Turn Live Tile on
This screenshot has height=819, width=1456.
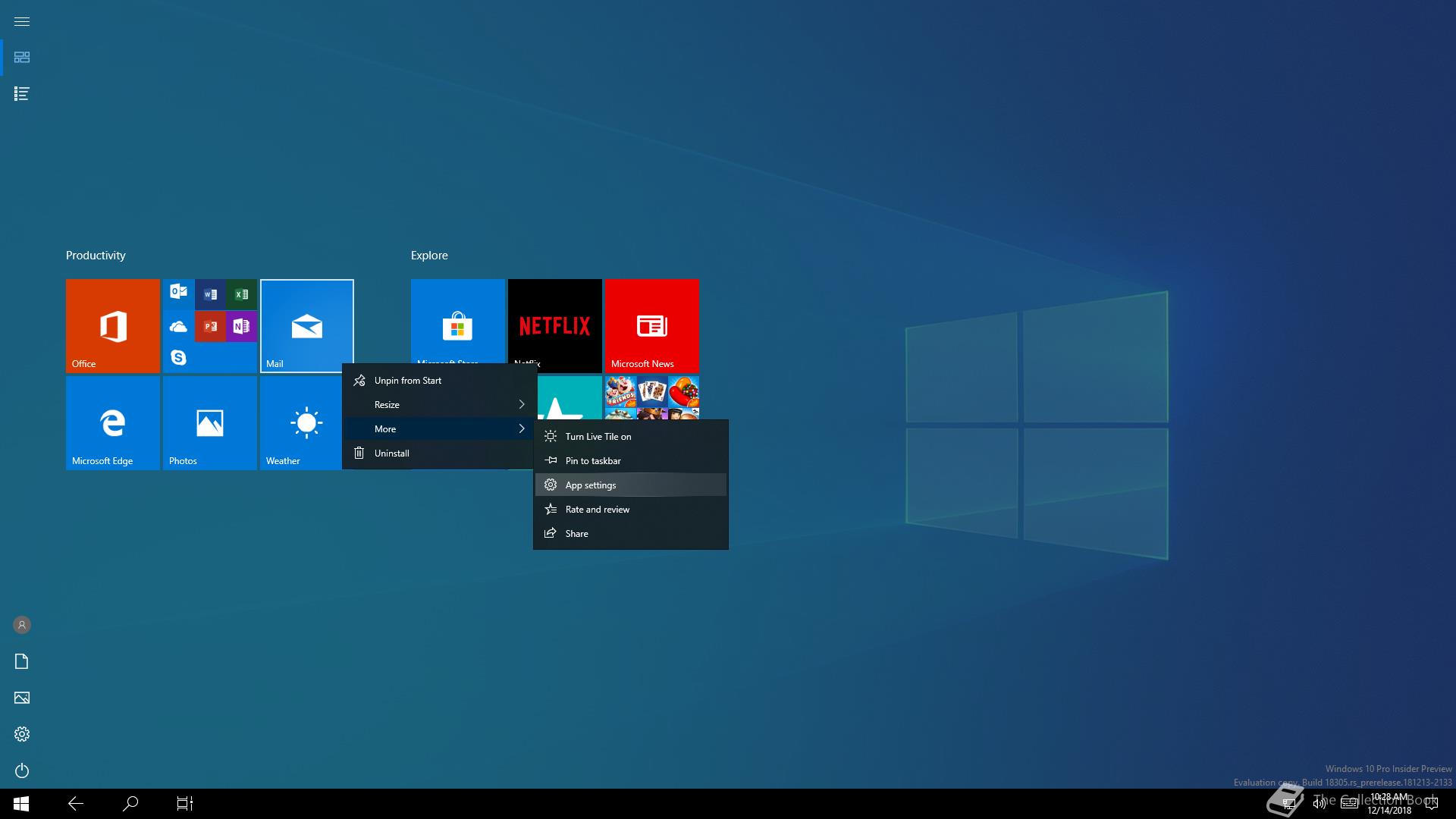(631, 437)
